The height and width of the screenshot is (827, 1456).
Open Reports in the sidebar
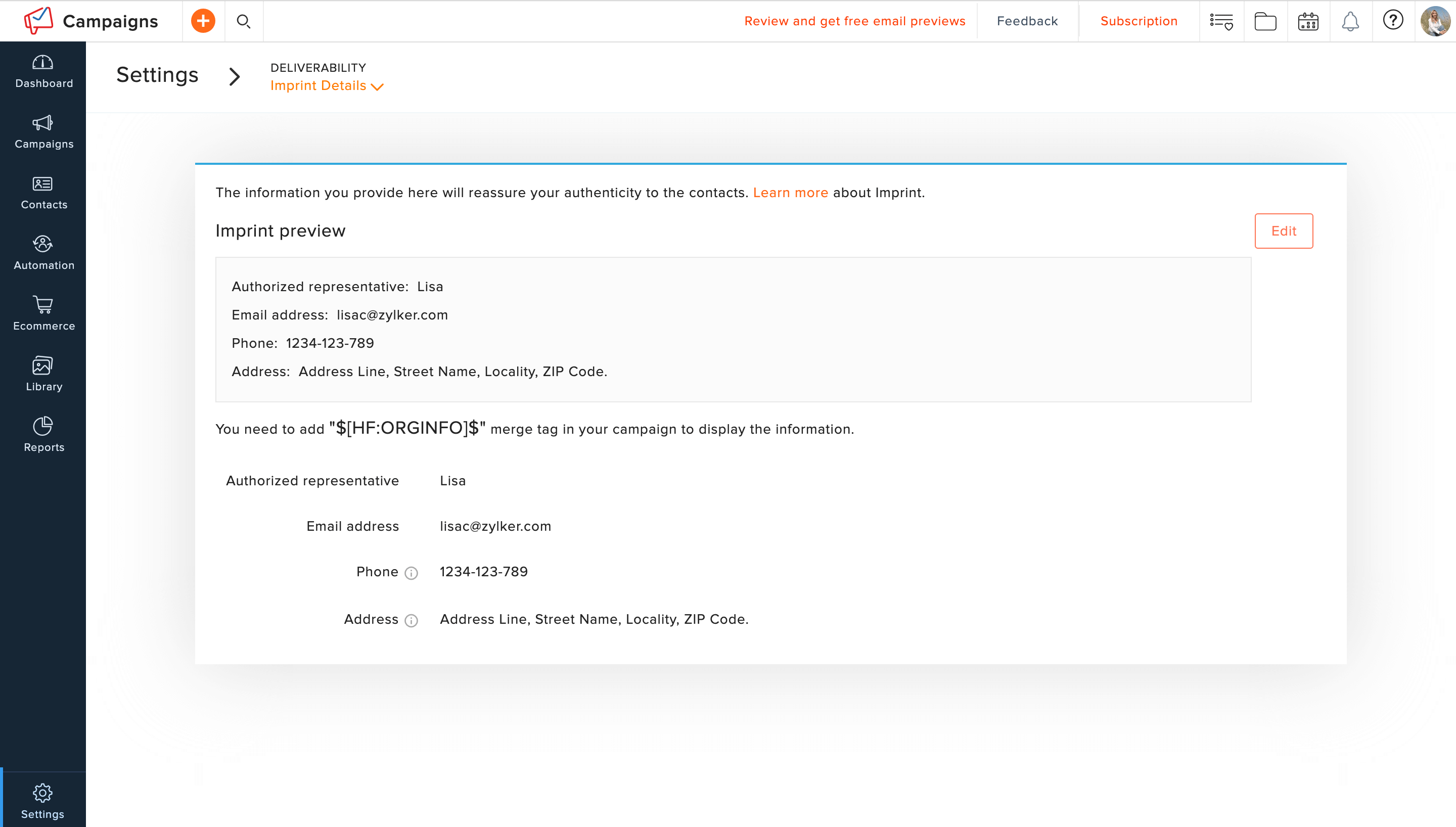coord(43,435)
